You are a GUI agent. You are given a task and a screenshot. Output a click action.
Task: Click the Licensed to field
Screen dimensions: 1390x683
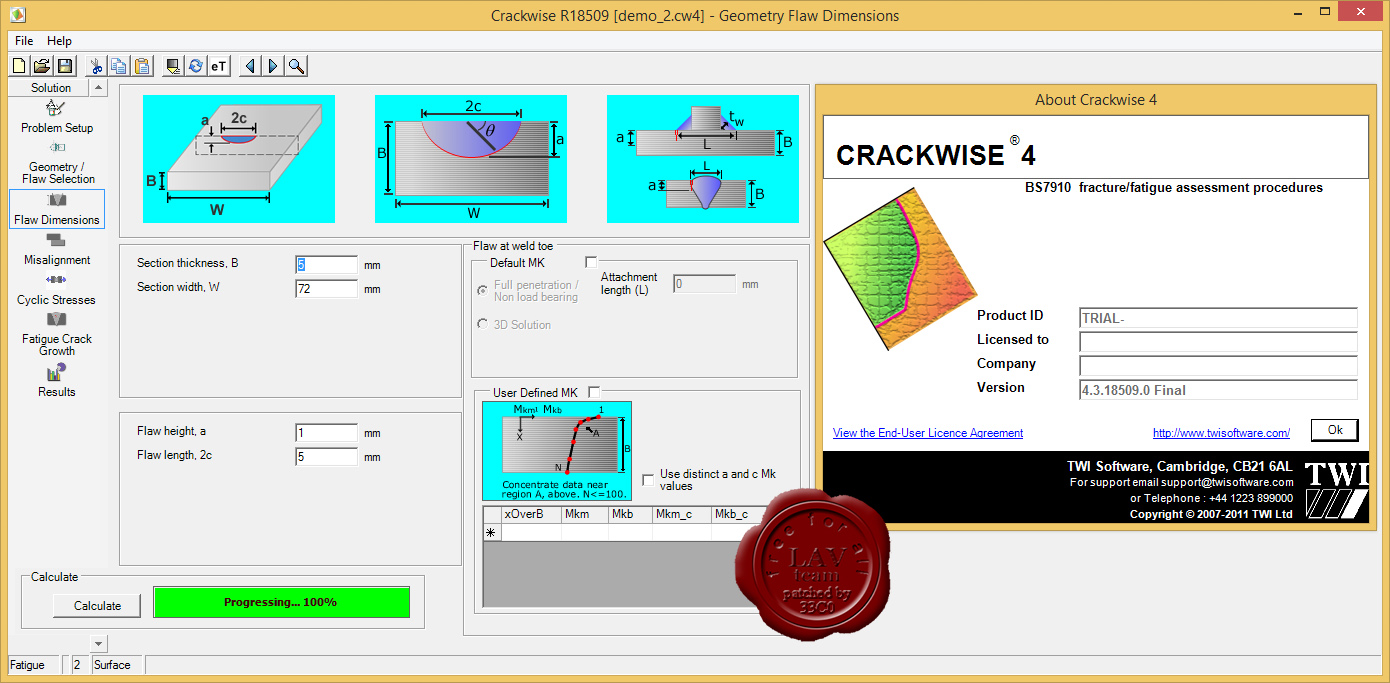(1218, 342)
